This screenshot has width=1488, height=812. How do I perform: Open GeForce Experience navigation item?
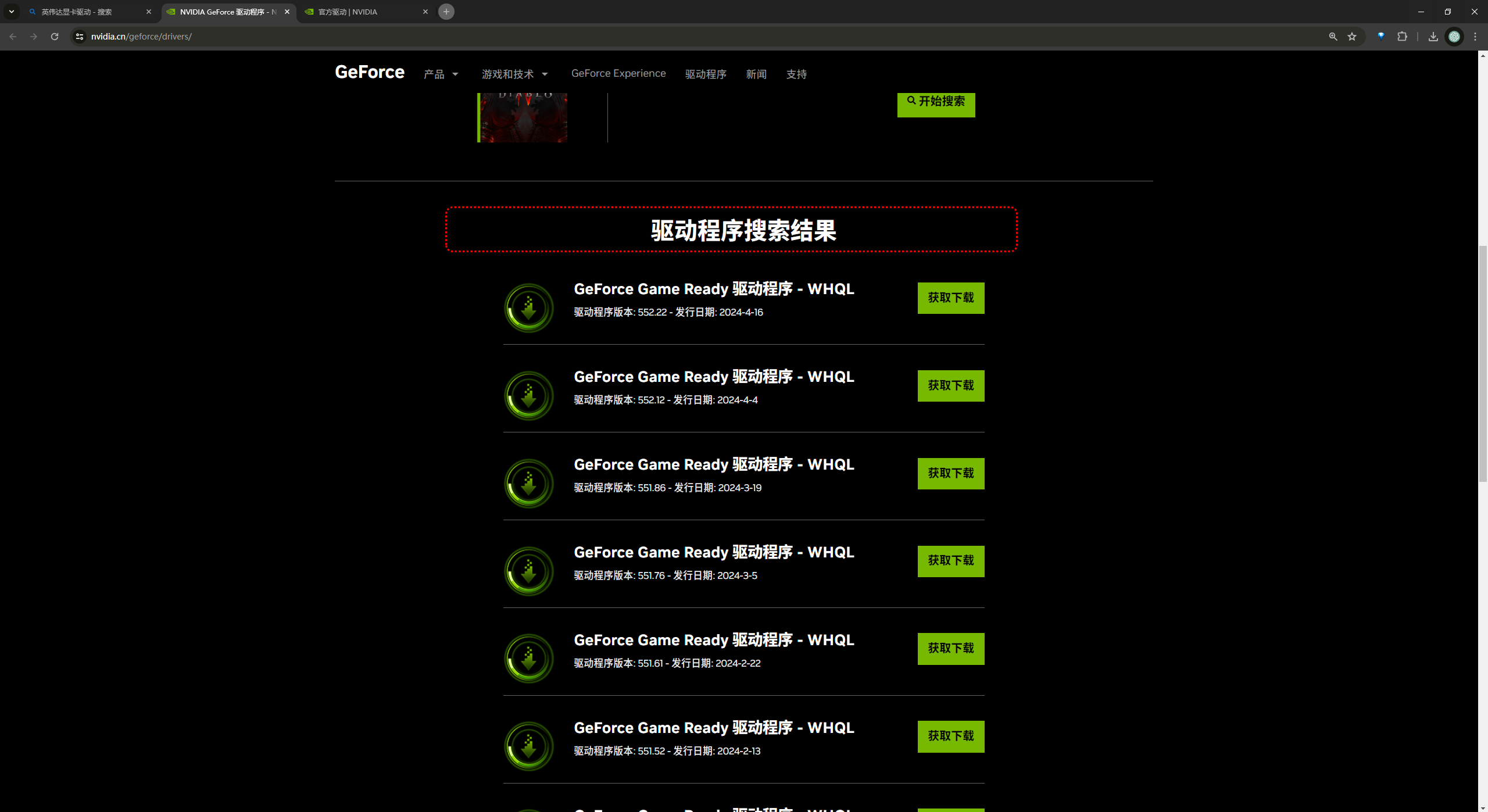pyautogui.click(x=618, y=73)
